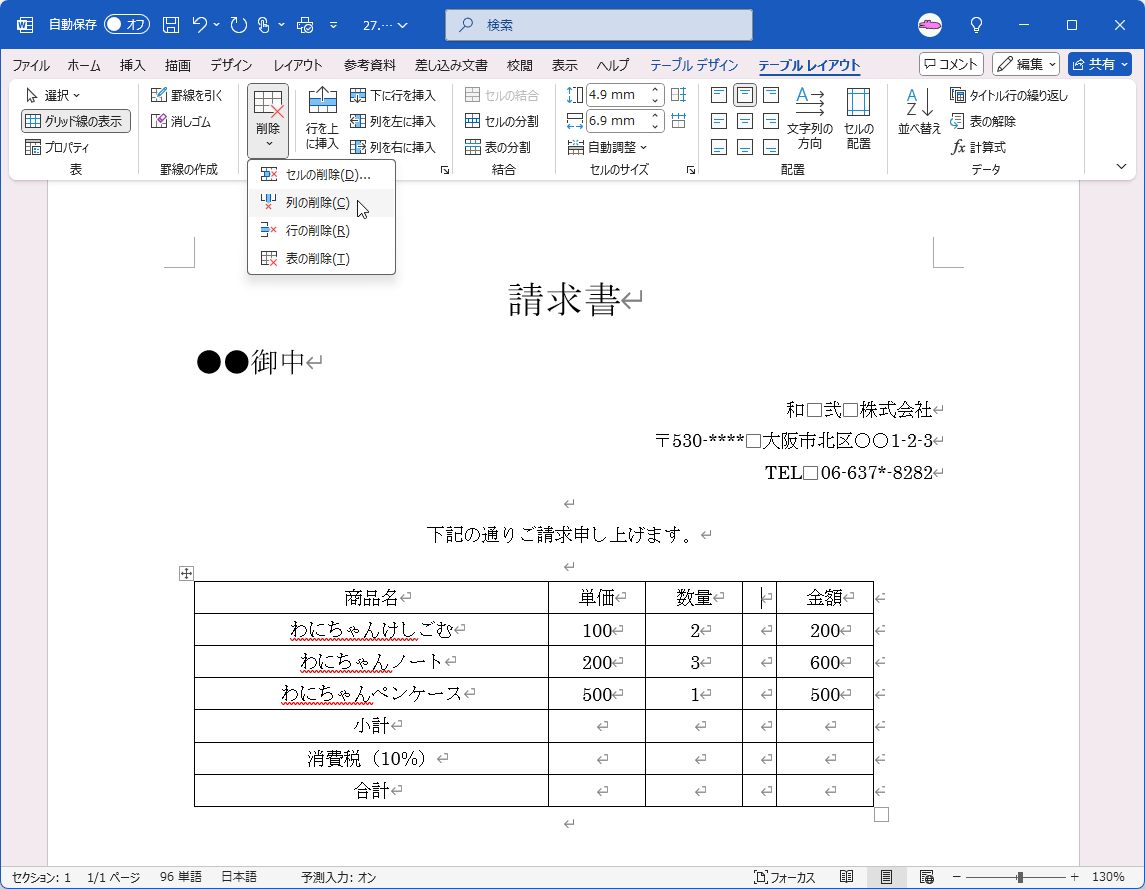The image size is (1145, 889).
Task: Select align top left cell option
Action: (x=719, y=95)
